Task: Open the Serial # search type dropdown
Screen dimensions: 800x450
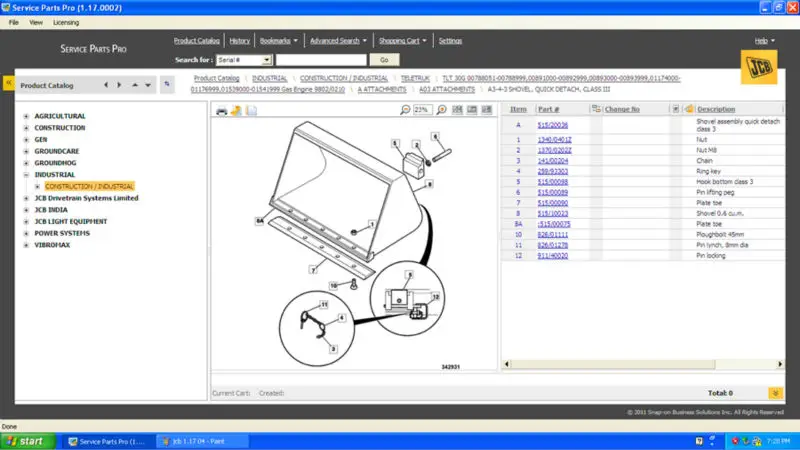Action: pyautogui.click(x=266, y=60)
